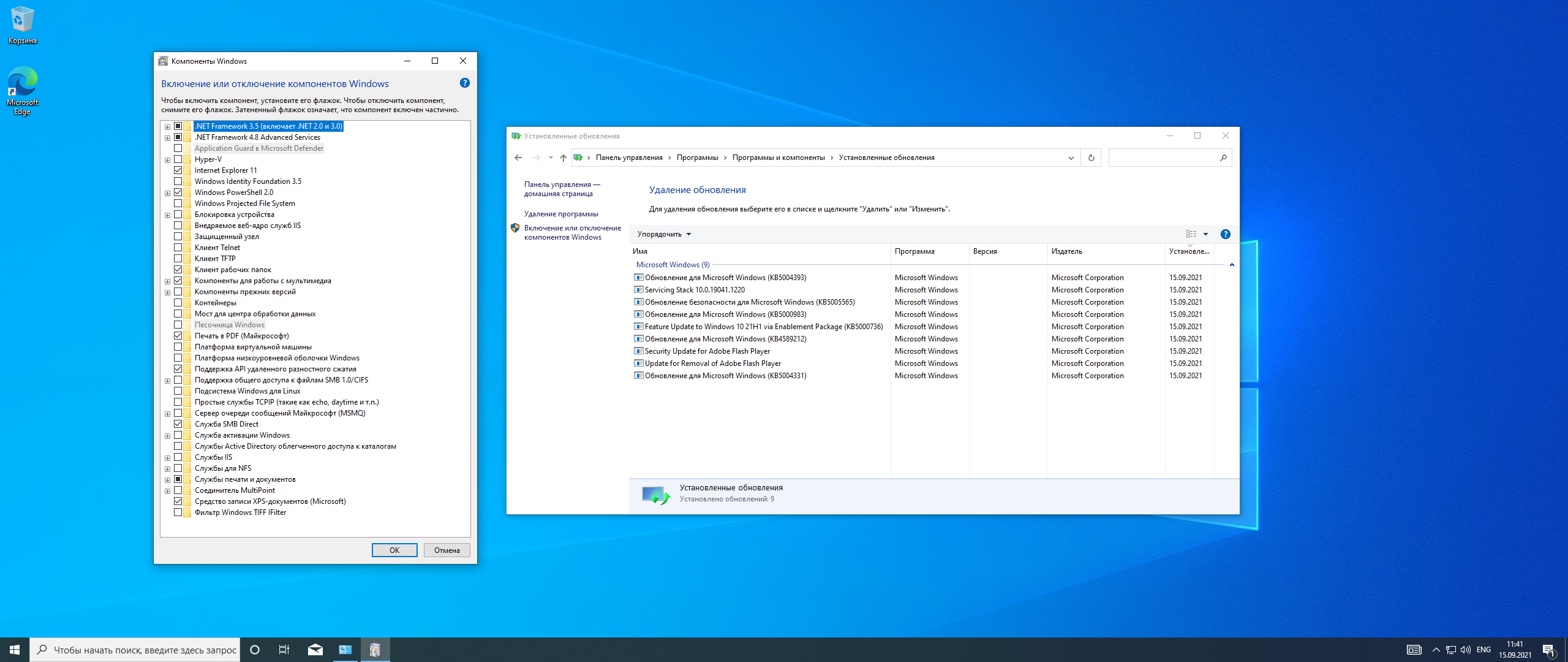
Task: Click the help icon in Компоненты Windows
Action: coord(465,83)
